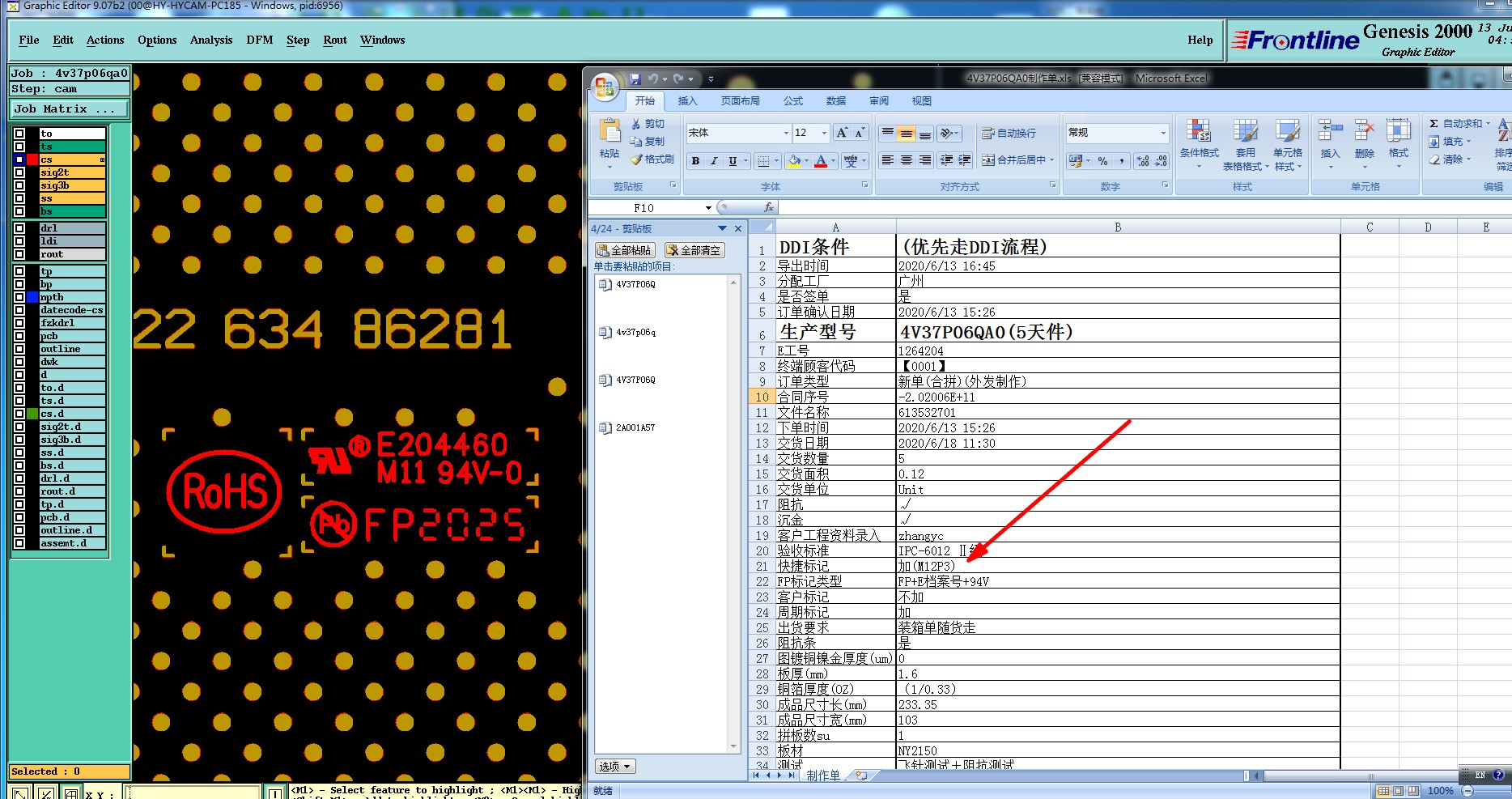The width and height of the screenshot is (1512, 799).
Task: Click the Format Painter (格式刷) icon
Action: coord(636,159)
